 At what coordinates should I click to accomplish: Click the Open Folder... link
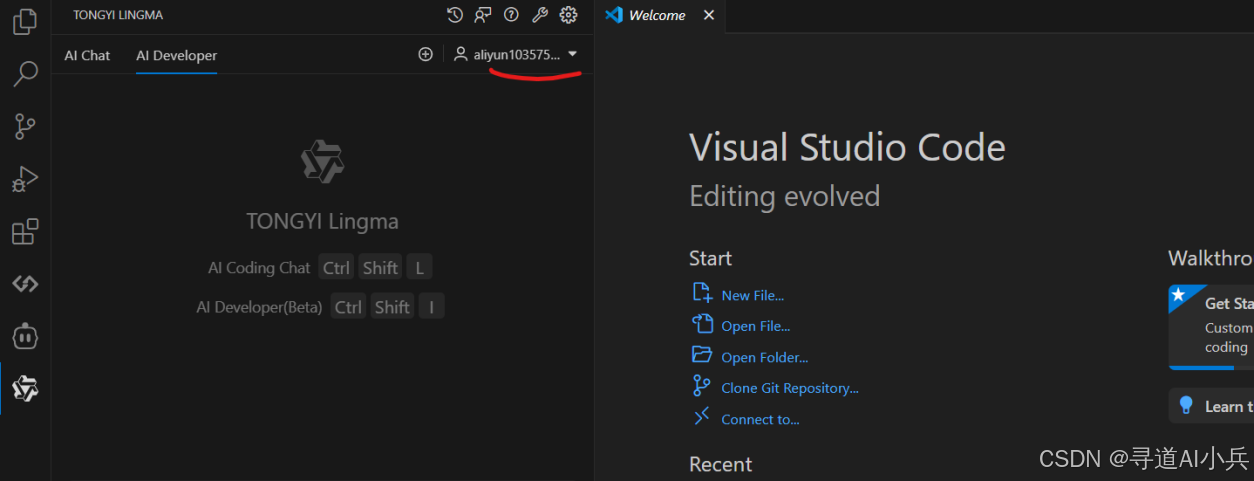coord(765,357)
